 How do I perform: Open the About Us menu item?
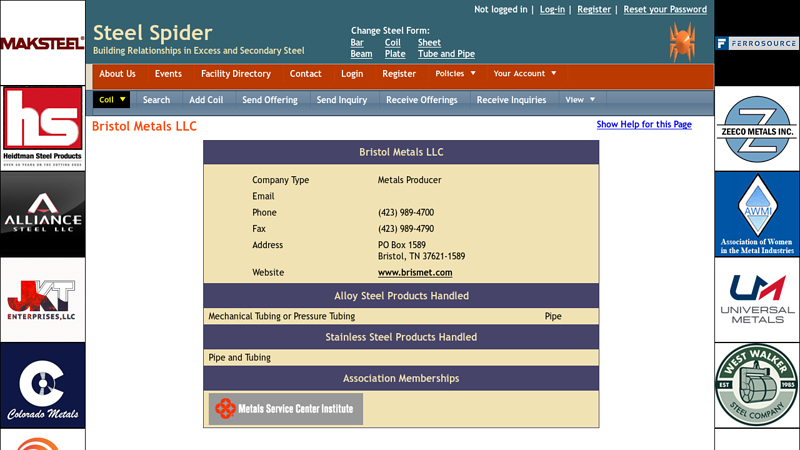(x=117, y=73)
